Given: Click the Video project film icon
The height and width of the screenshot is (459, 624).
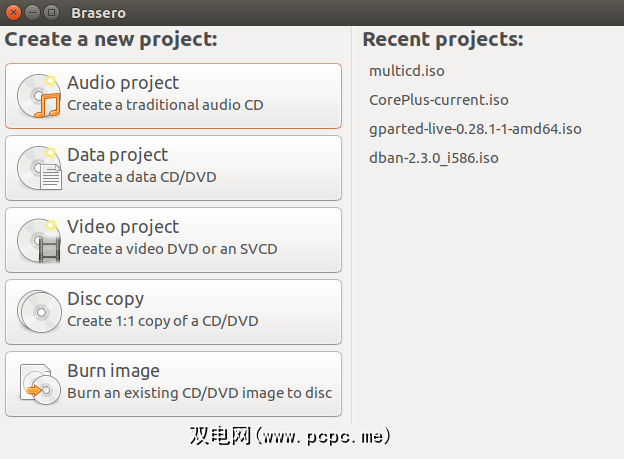Looking at the screenshot, I should (39, 240).
